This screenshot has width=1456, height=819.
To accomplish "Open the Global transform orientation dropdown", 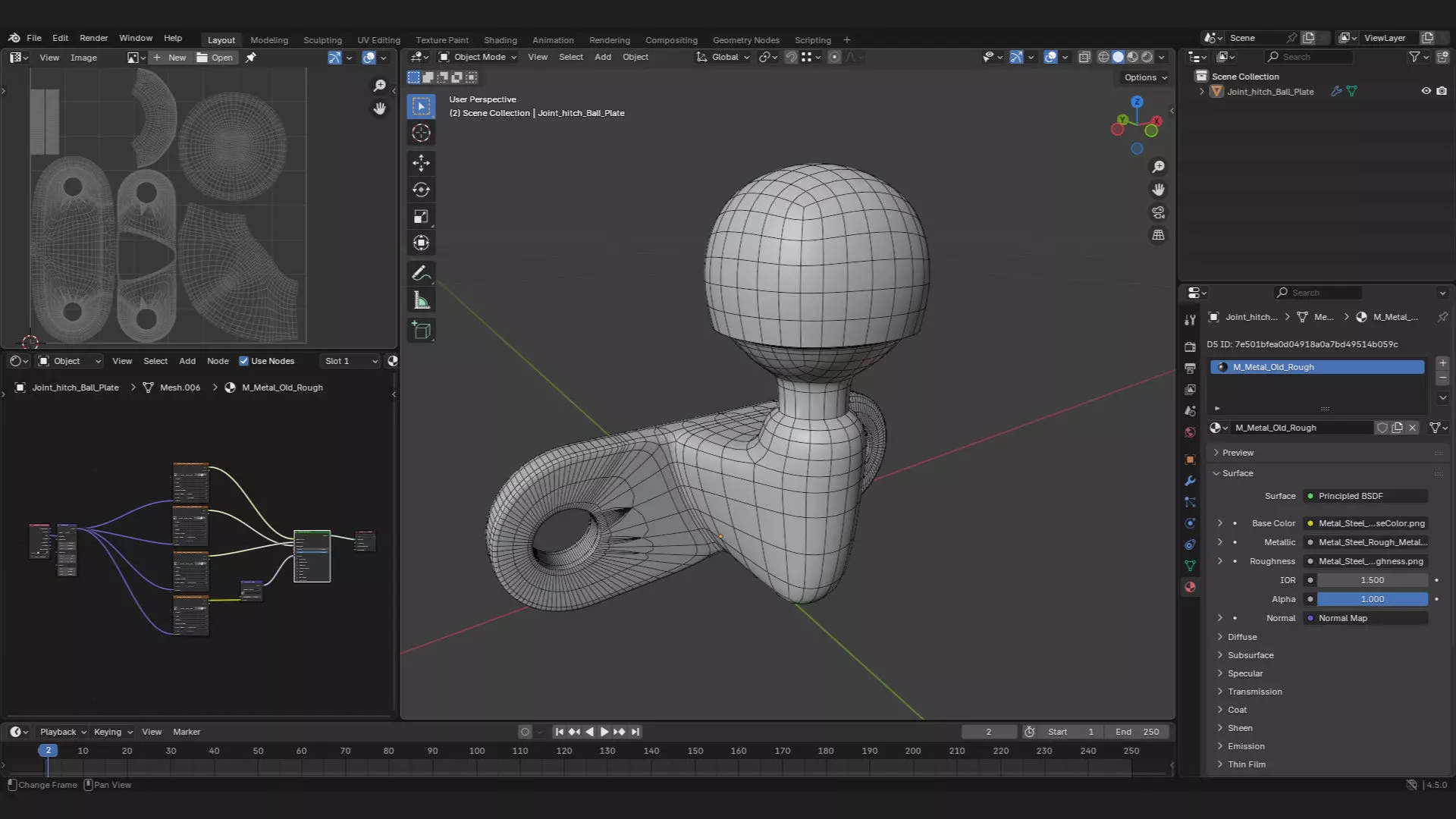I will (723, 57).
